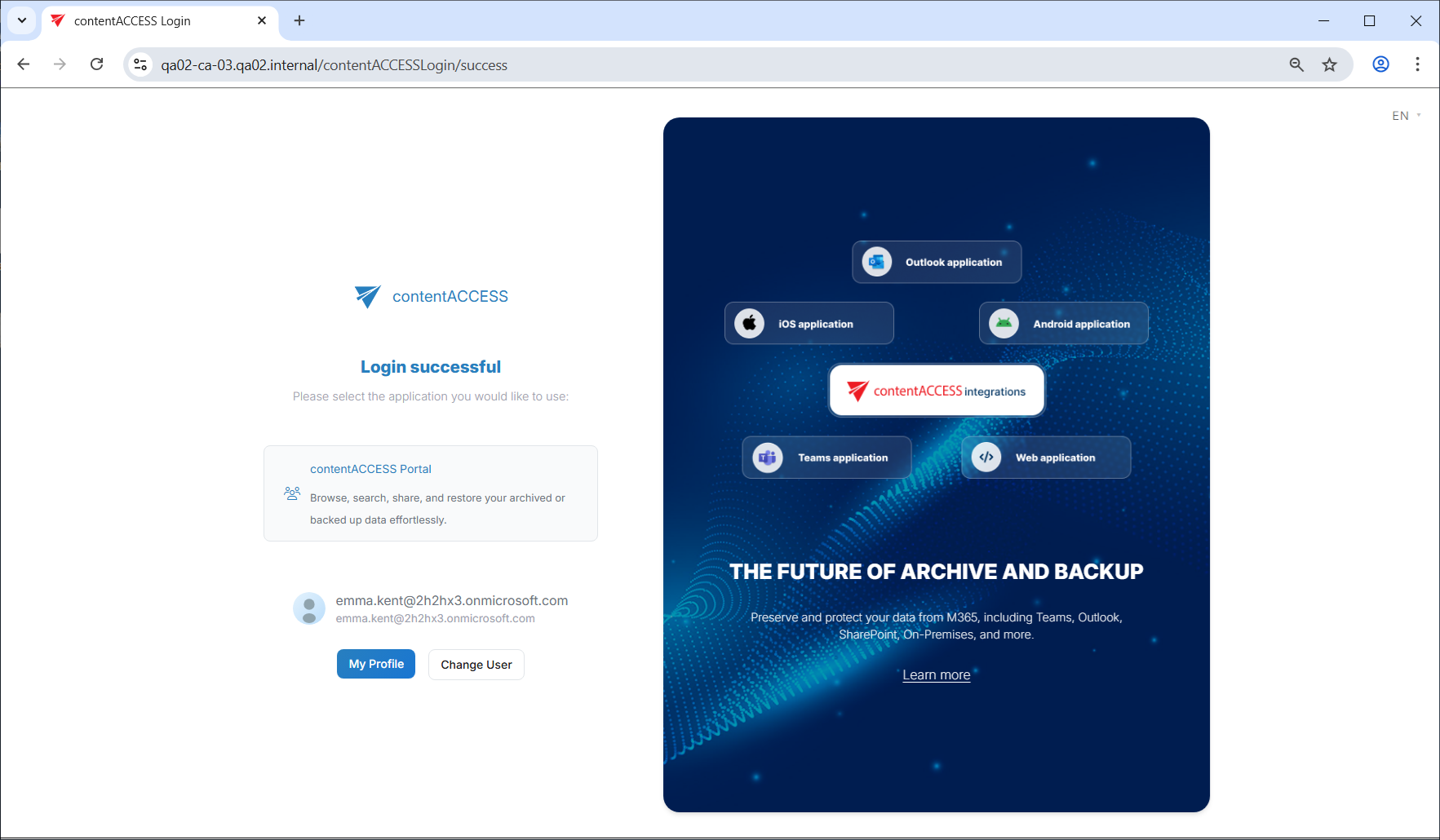
Task: Click the Android application robot icon
Action: click(x=1004, y=324)
